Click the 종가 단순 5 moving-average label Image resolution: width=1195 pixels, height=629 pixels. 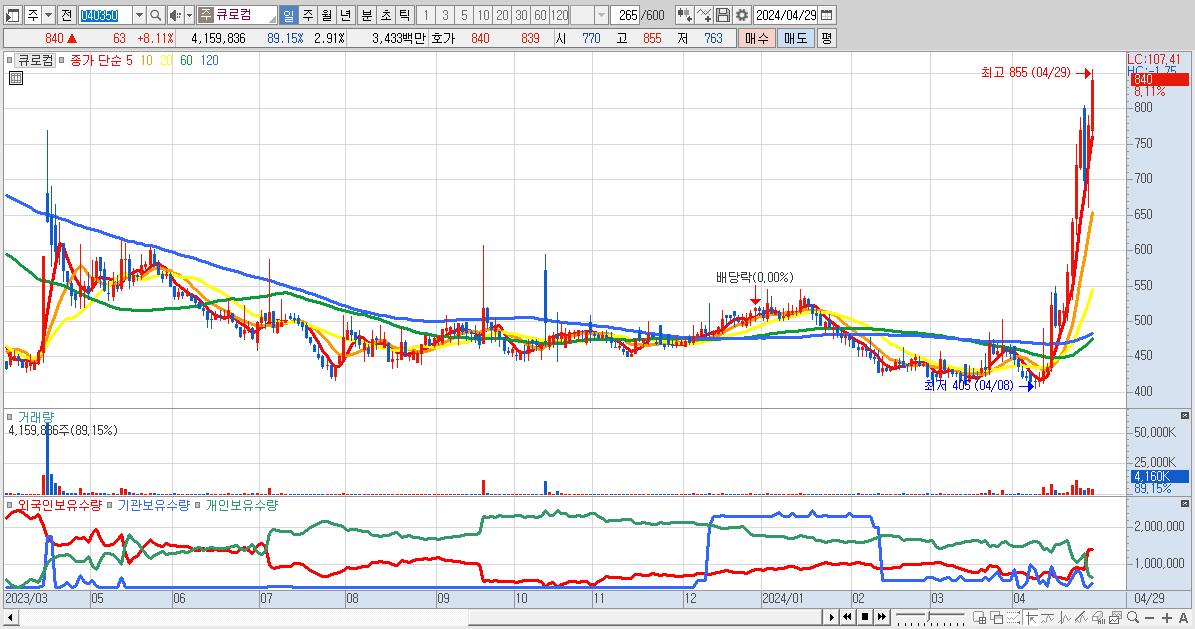(x=101, y=60)
